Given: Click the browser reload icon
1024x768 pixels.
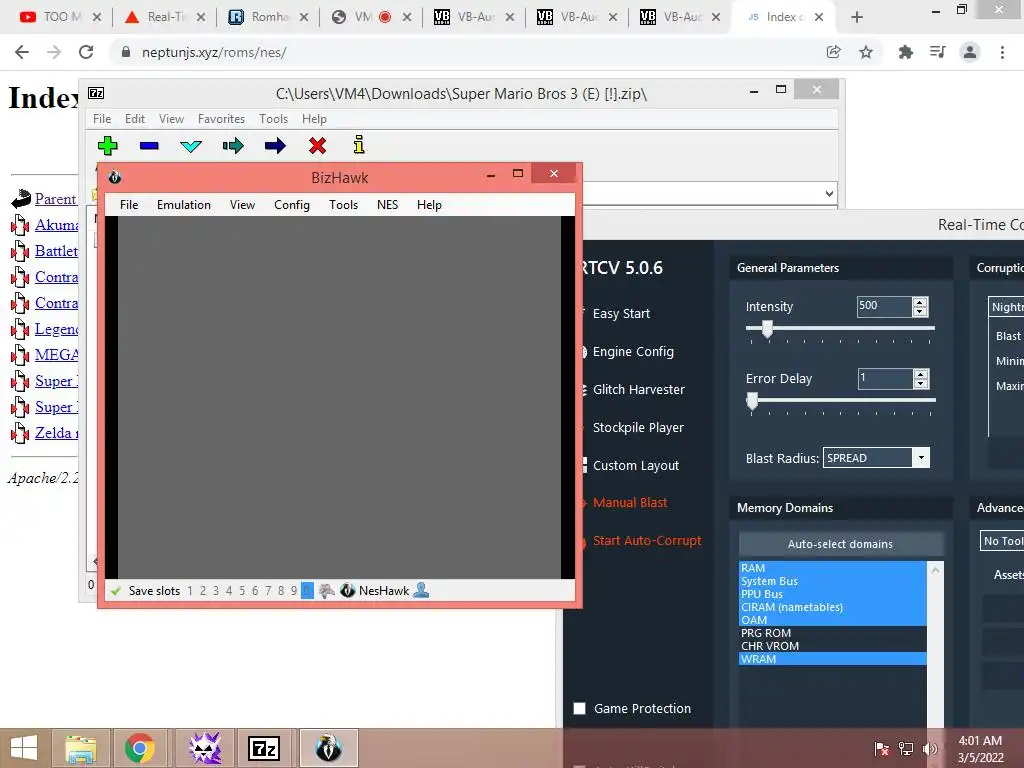Looking at the screenshot, I should pos(86,52).
